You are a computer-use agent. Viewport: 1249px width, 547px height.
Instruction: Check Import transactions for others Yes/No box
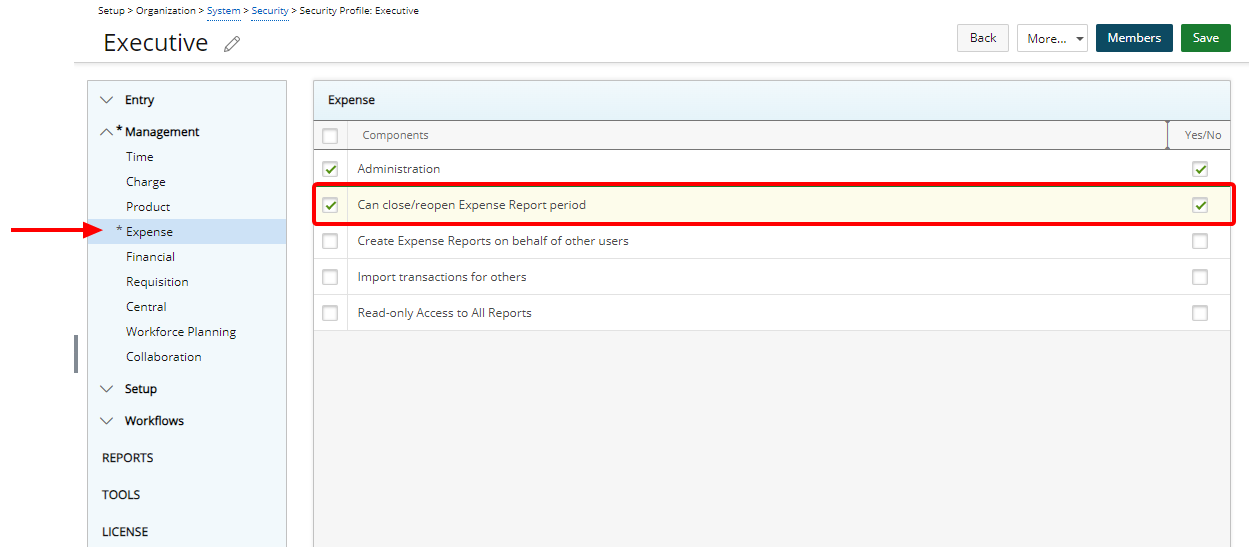[1200, 277]
